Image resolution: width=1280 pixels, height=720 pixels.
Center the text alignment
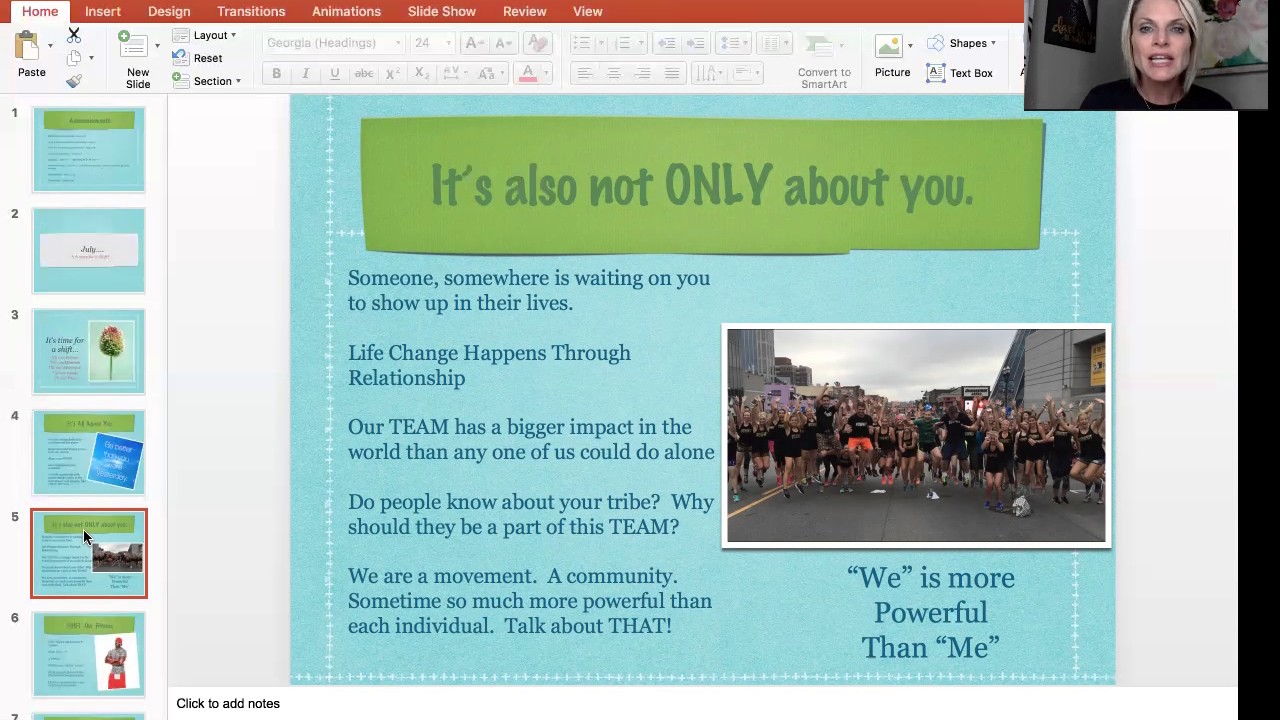click(613, 73)
